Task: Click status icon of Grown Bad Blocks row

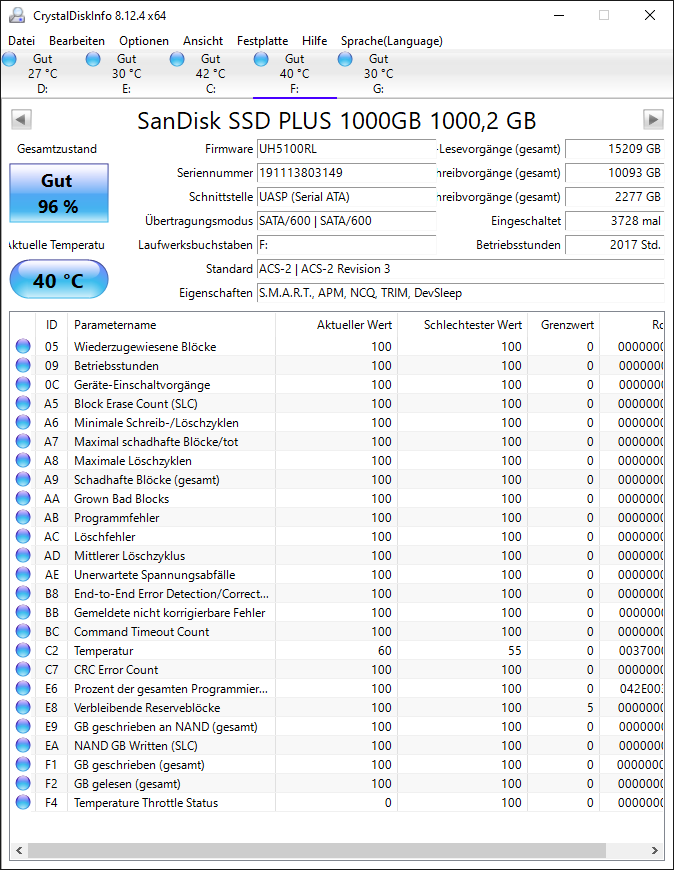Action: click(x=23, y=498)
